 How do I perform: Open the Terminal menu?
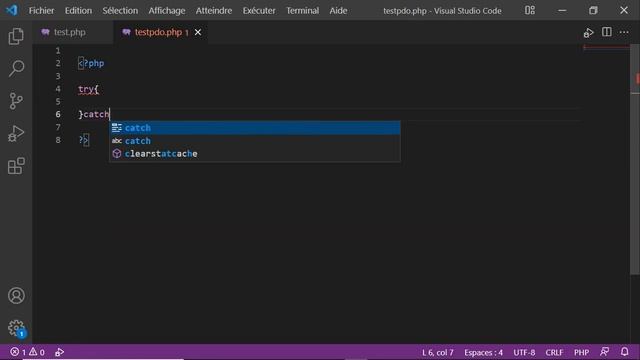[x=302, y=11]
